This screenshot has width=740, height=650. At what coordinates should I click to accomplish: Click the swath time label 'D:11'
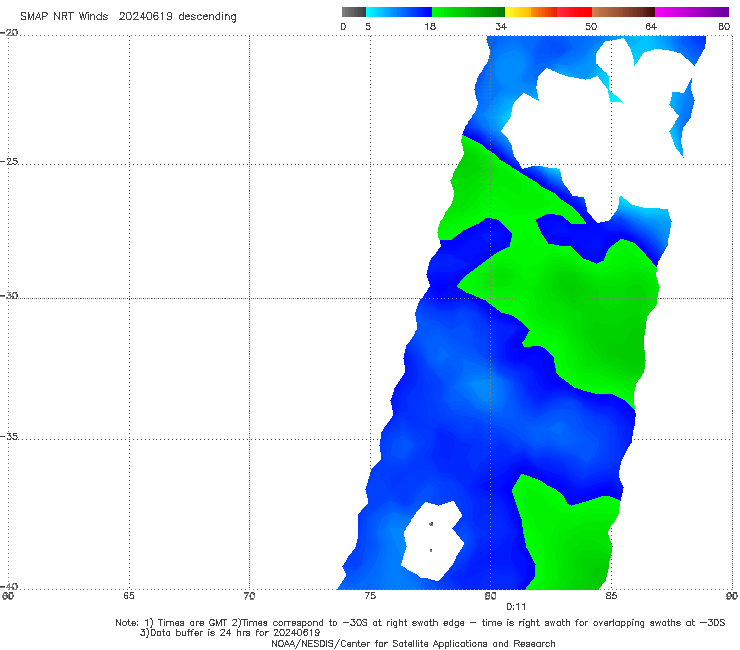coord(516,607)
